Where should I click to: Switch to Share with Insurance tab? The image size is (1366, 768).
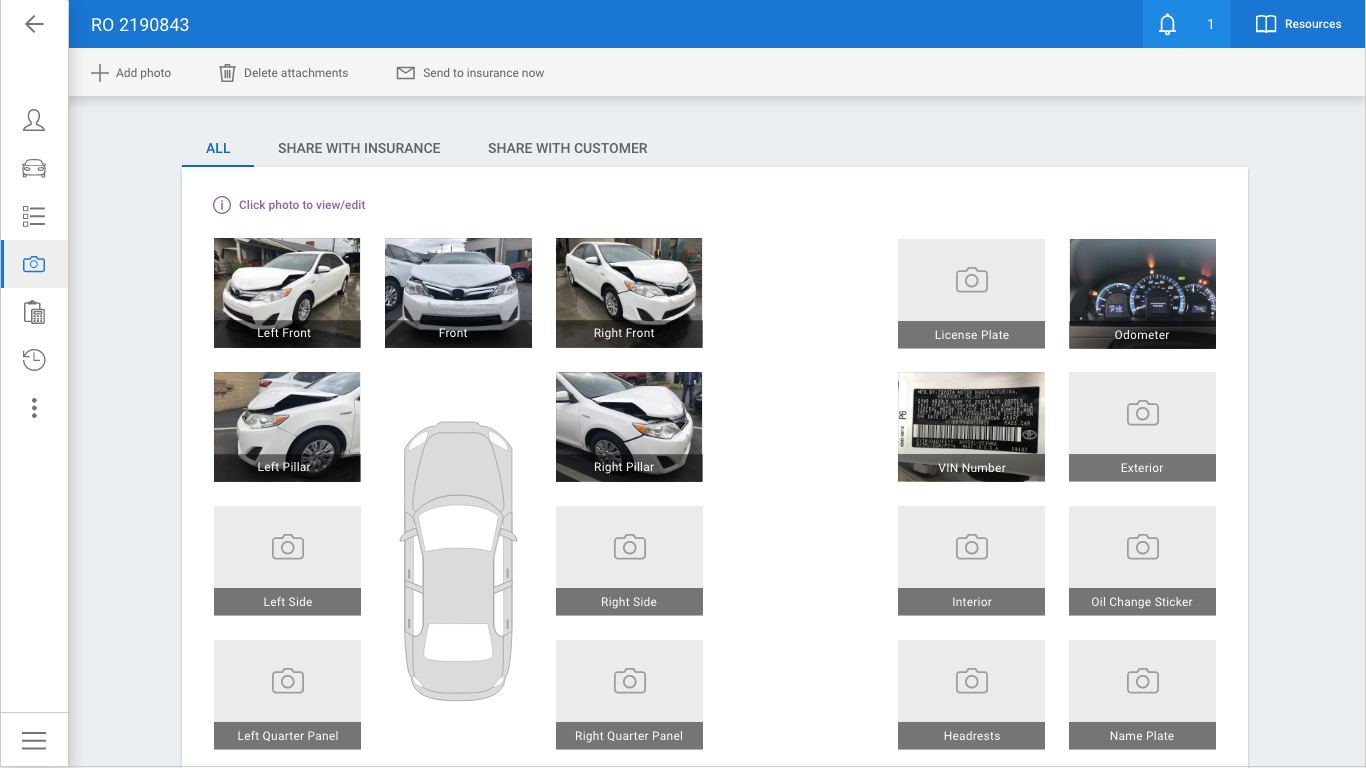coord(359,148)
